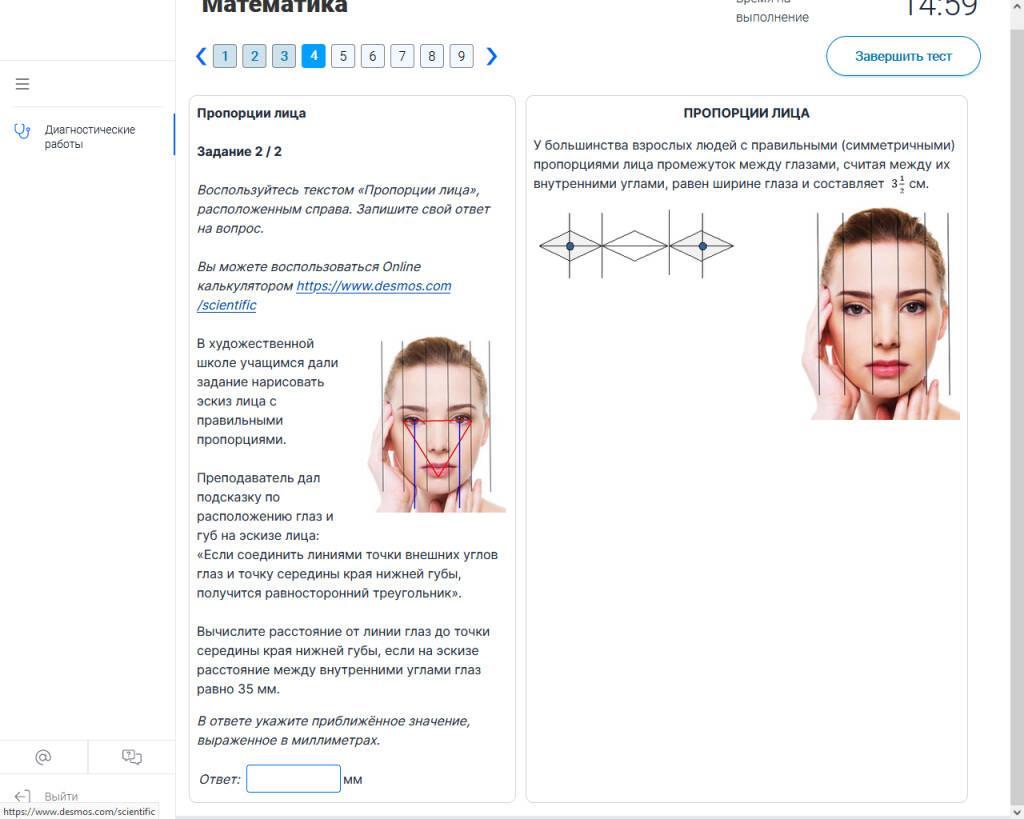
Task: Select question 4
Action: coord(313,56)
